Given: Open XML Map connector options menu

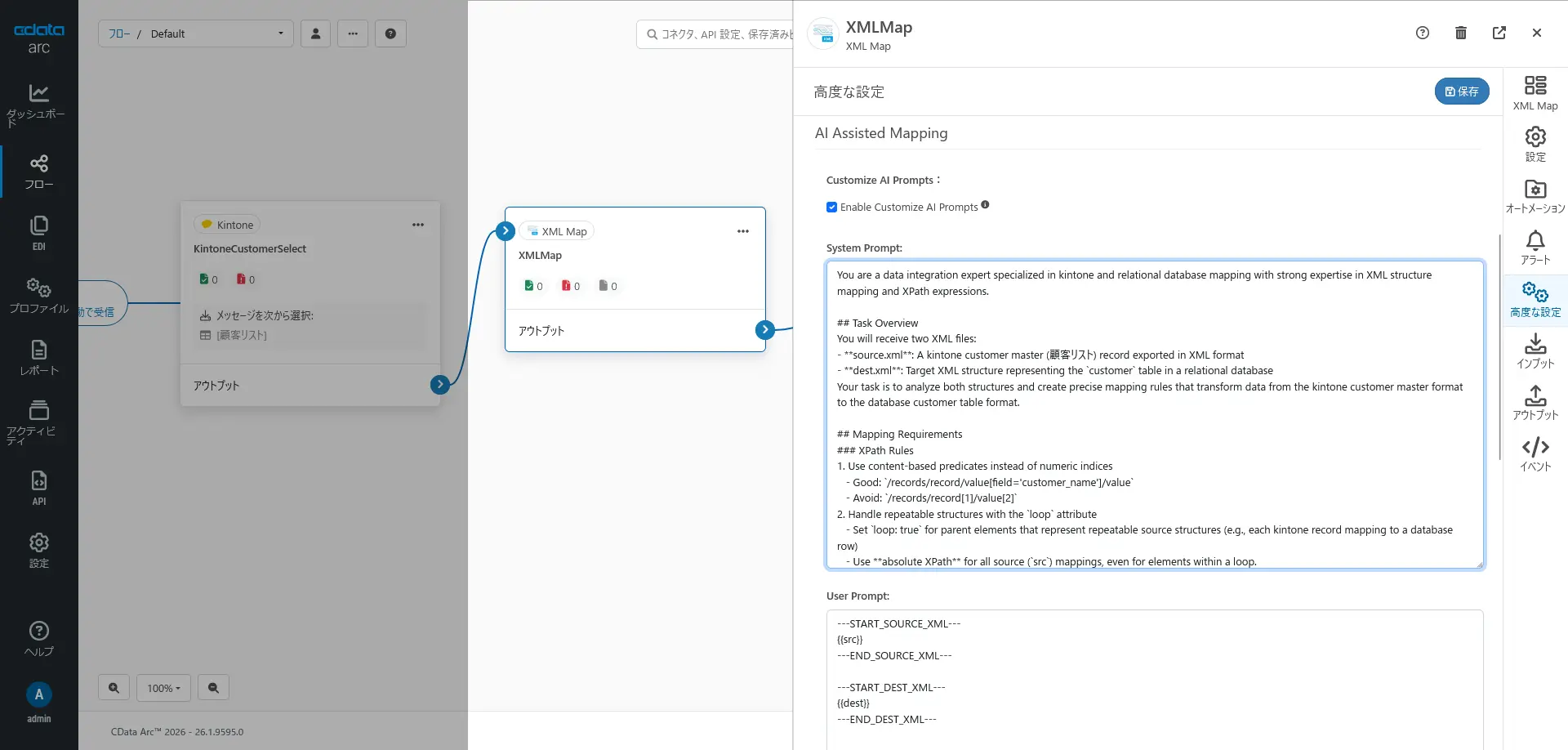Looking at the screenshot, I should [743, 231].
